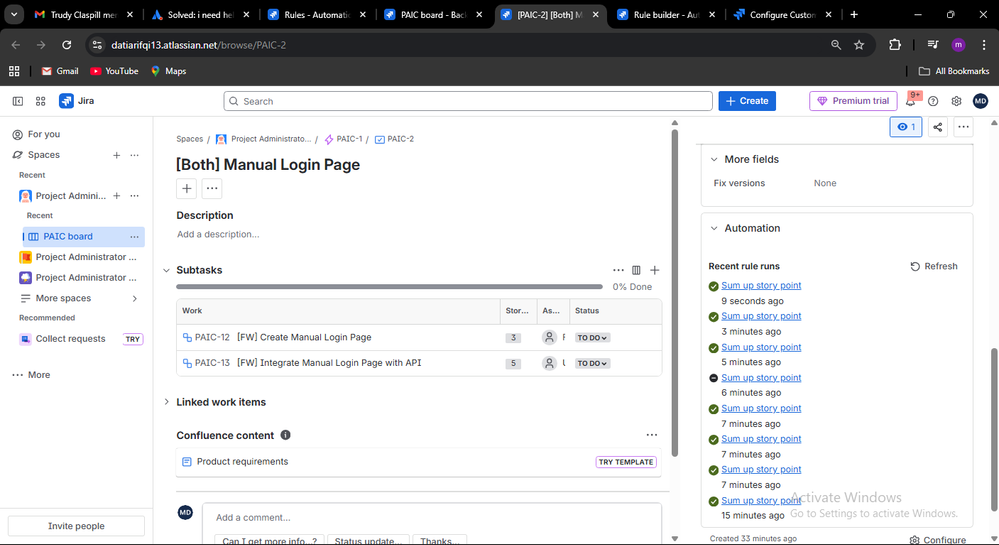Click the plus next to Spaces
The height and width of the screenshot is (545, 999).
pos(117,155)
